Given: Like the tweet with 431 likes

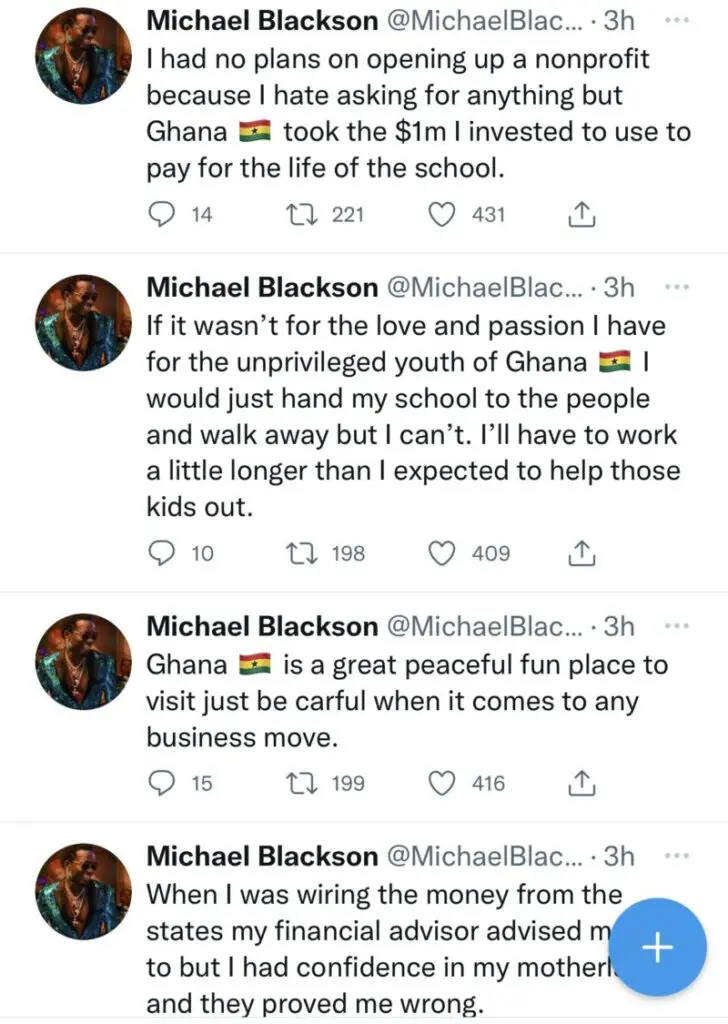Looking at the screenshot, I should pyautogui.click(x=440, y=213).
